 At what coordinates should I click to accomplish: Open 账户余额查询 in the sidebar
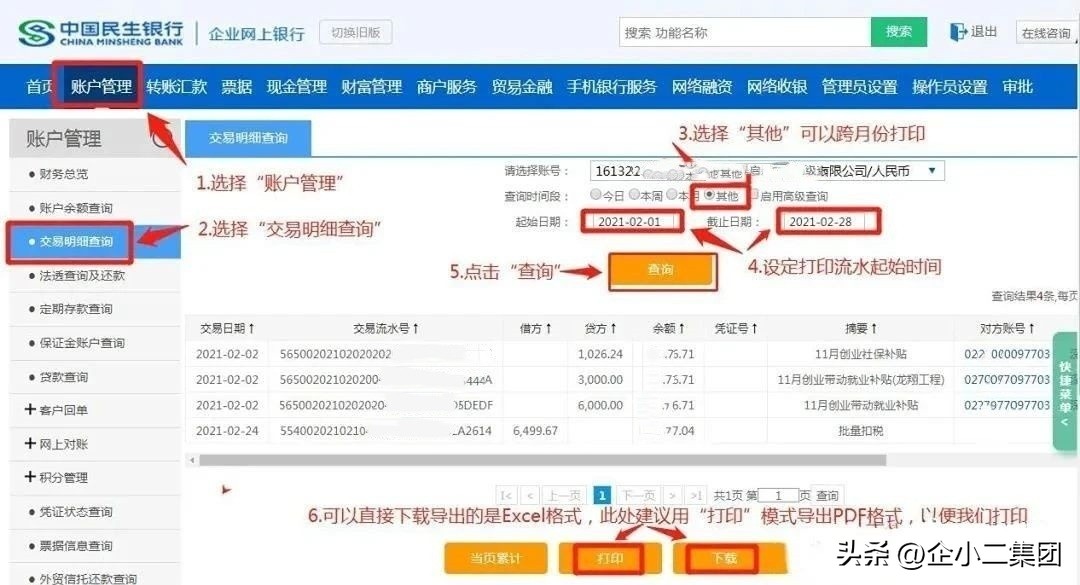[75, 208]
